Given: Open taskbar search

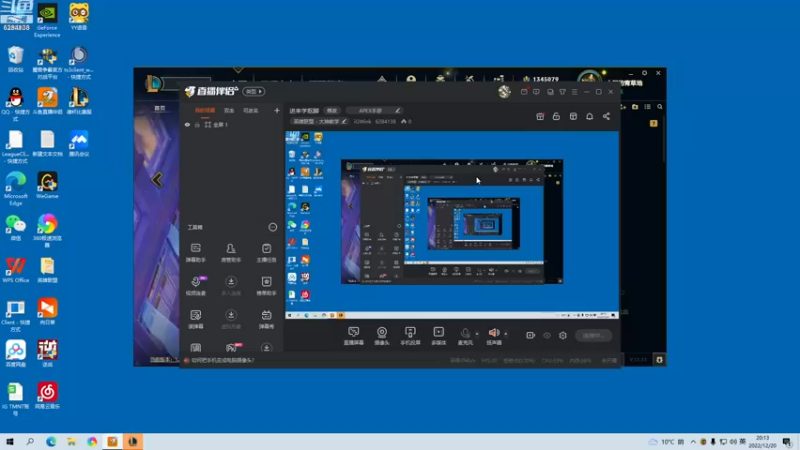Looking at the screenshot, I should (x=30, y=441).
